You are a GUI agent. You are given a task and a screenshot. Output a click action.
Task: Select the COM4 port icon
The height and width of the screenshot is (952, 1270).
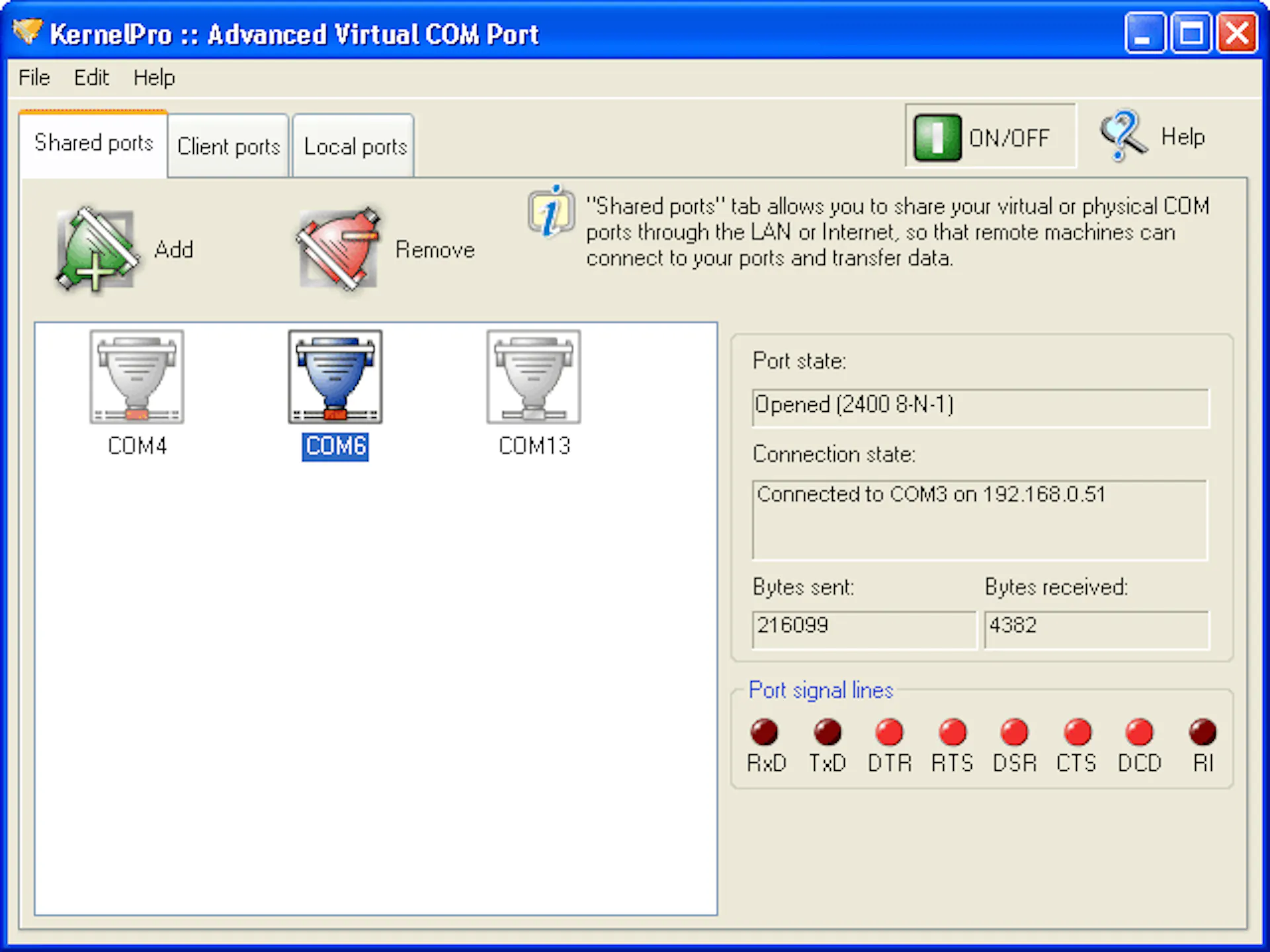[x=137, y=377]
